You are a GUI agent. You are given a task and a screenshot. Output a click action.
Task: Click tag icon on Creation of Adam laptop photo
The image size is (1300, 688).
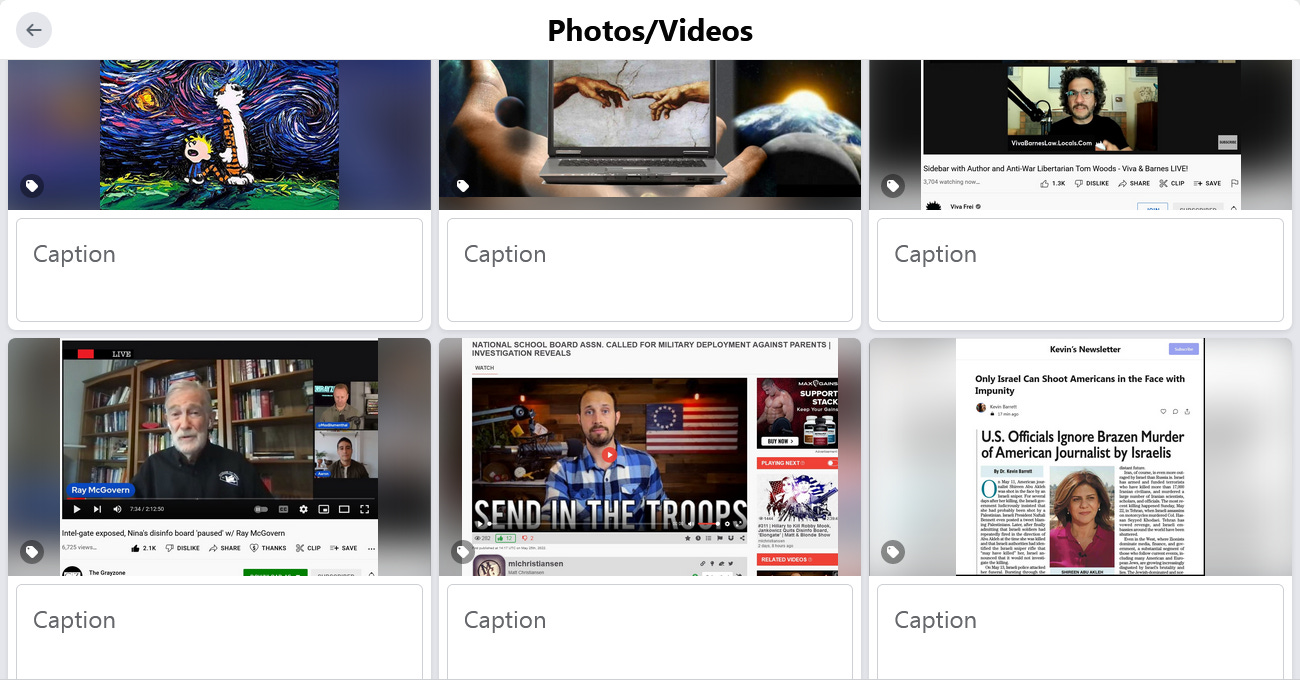pos(463,186)
